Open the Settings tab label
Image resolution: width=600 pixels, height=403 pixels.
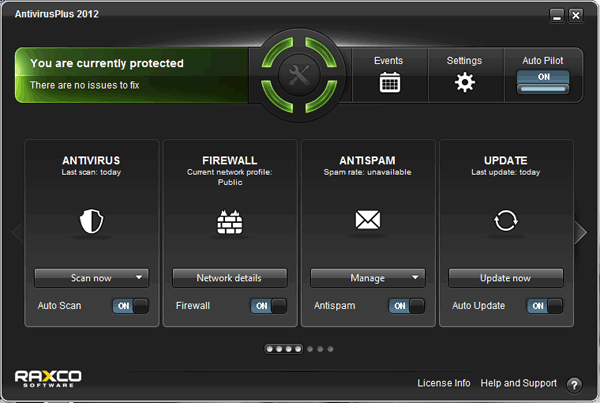464,61
